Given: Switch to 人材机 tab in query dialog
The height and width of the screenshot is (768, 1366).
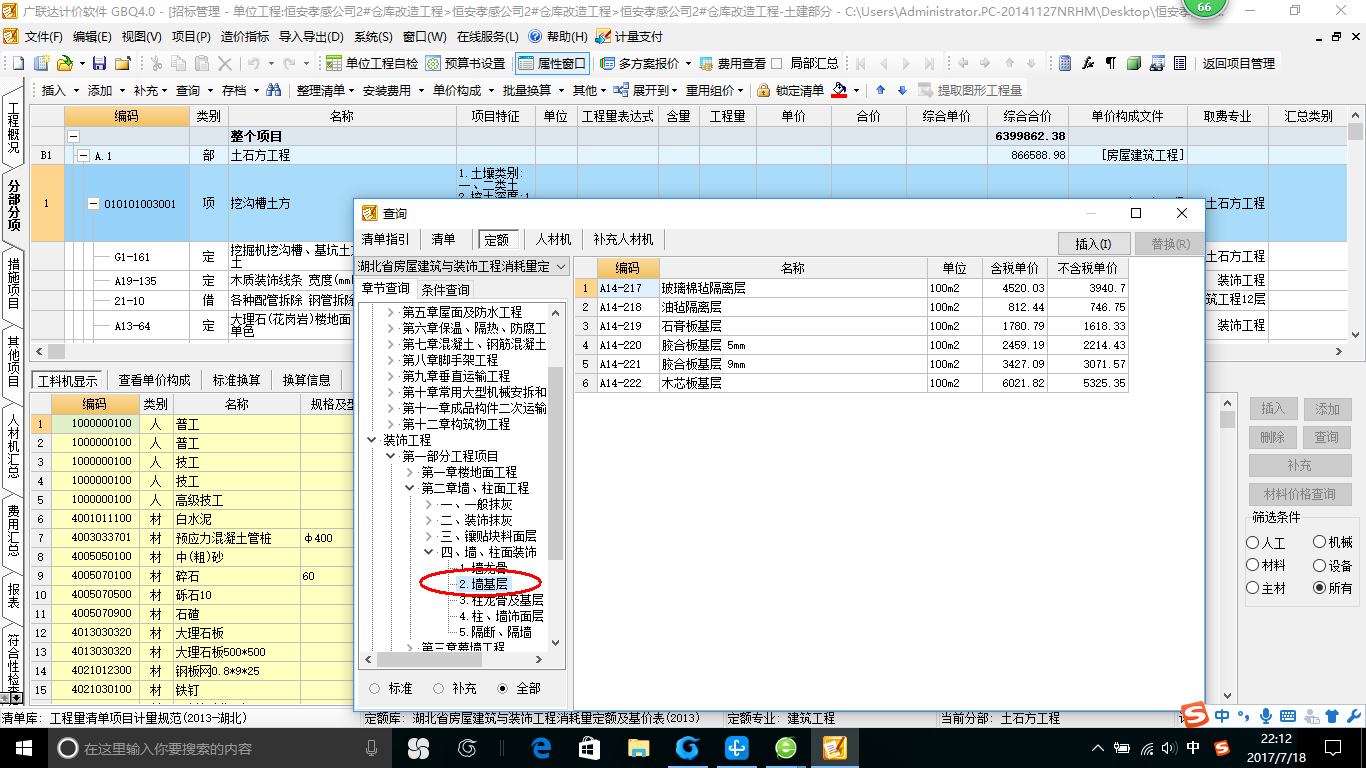Looking at the screenshot, I should point(553,239).
